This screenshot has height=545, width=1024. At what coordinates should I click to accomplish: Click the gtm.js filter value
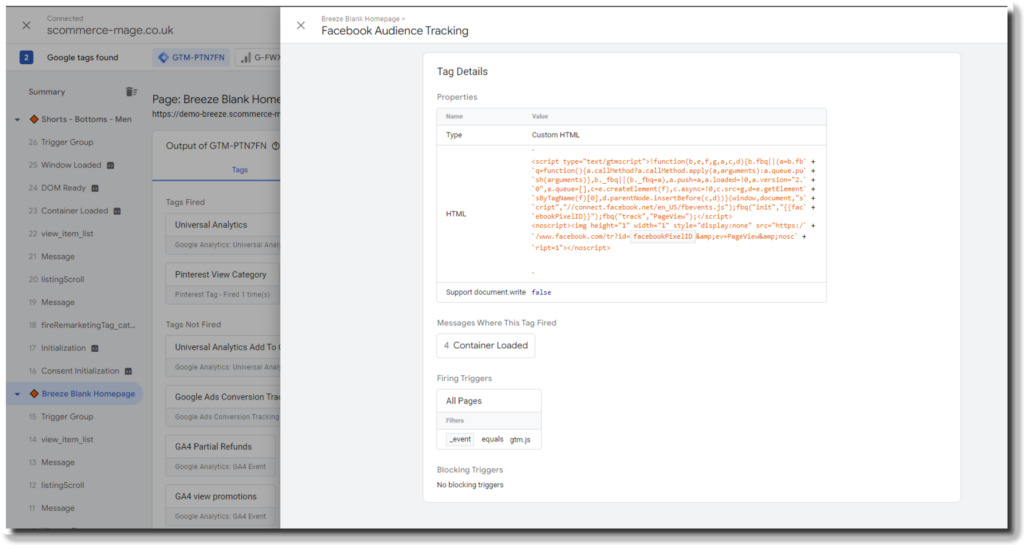(520, 440)
